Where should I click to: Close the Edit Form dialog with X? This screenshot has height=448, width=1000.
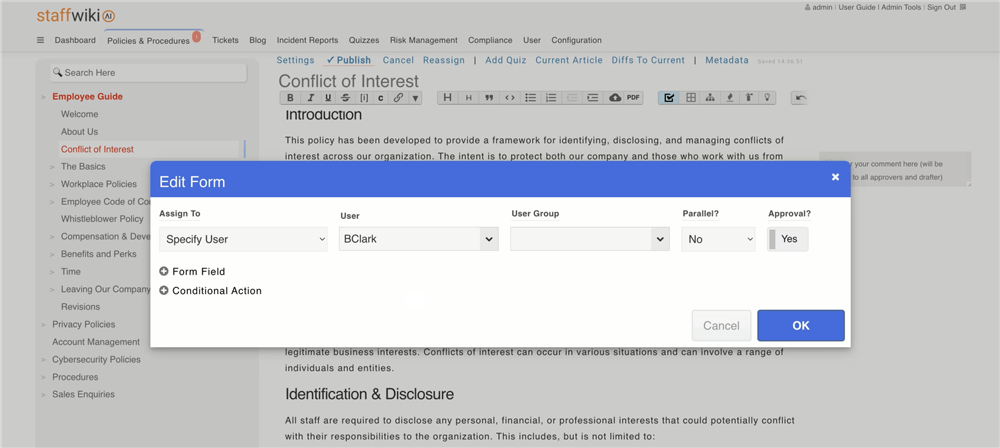835,177
